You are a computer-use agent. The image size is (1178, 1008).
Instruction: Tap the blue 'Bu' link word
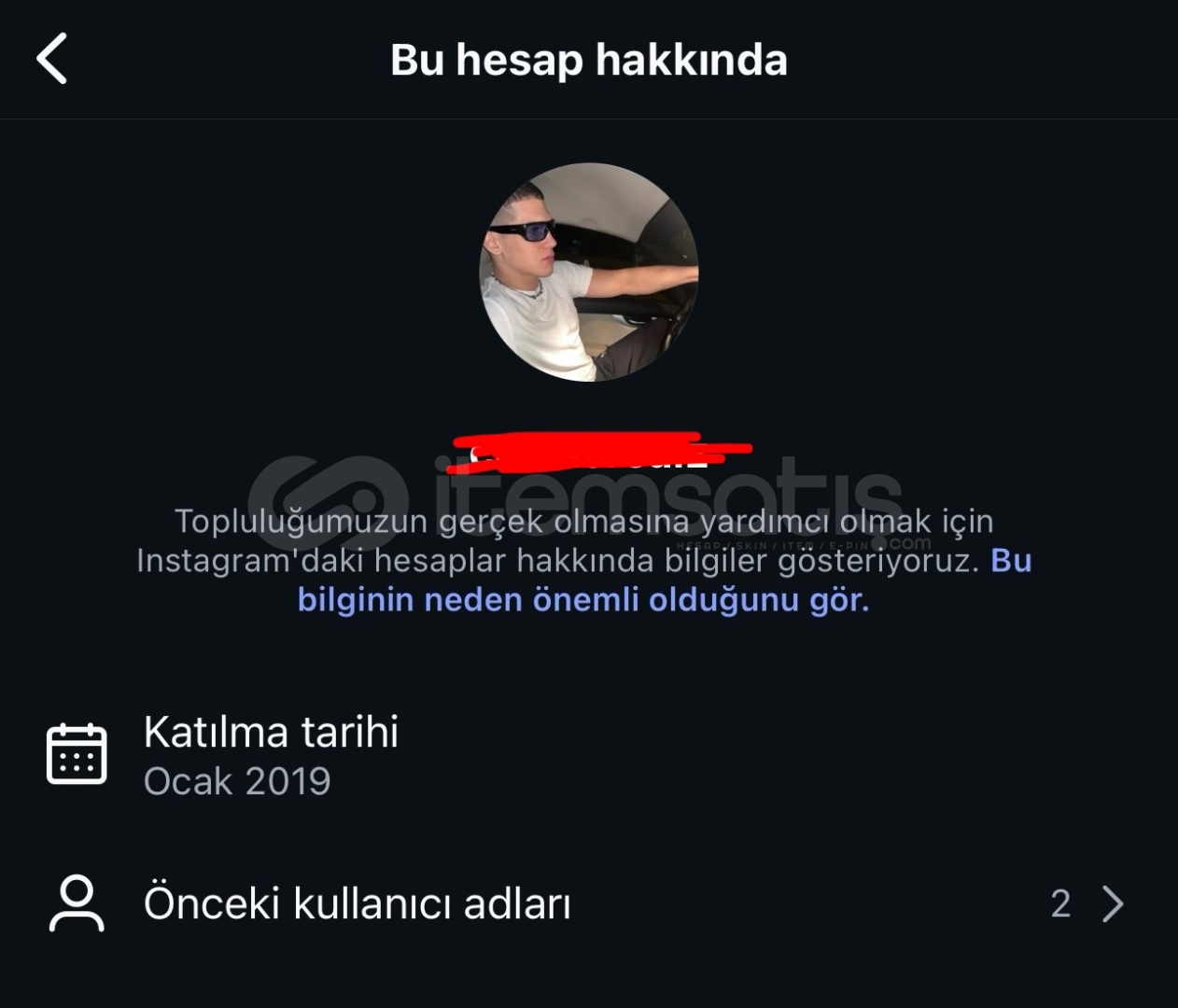point(1011,560)
